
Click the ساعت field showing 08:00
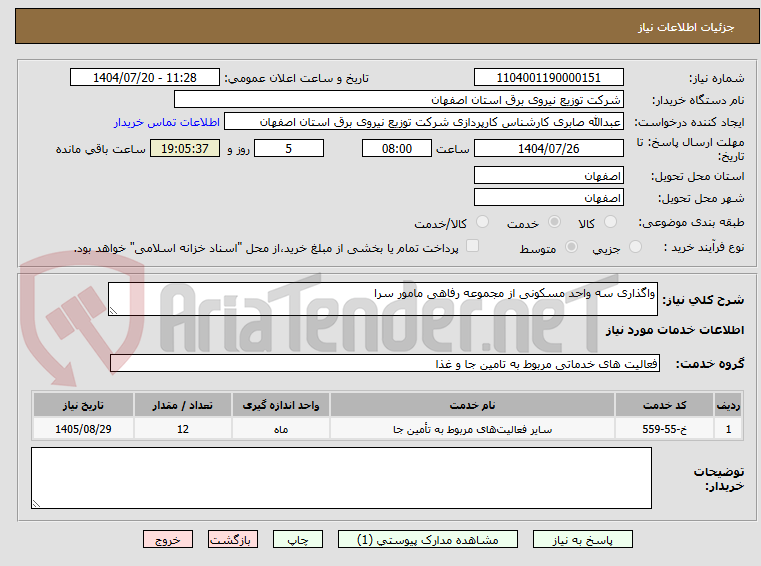[397, 149]
